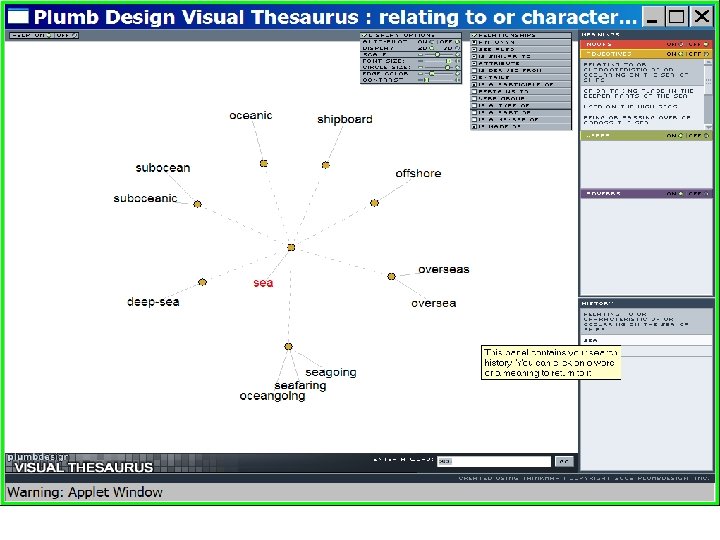Select the word deep-sea in the graph
This screenshot has height=540, width=720.
coord(153,302)
